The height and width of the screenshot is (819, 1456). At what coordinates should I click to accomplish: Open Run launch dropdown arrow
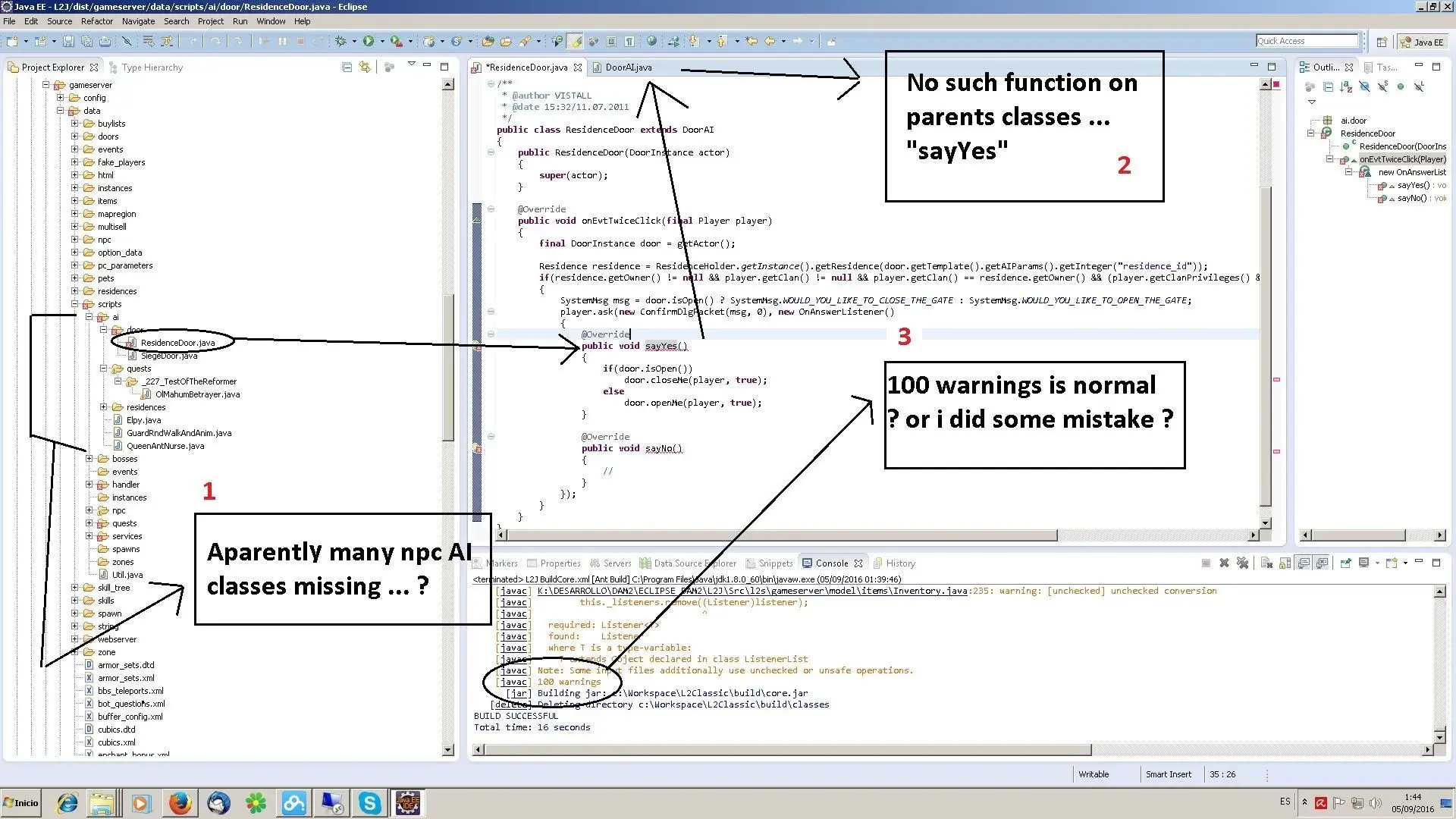click(382, 41)
